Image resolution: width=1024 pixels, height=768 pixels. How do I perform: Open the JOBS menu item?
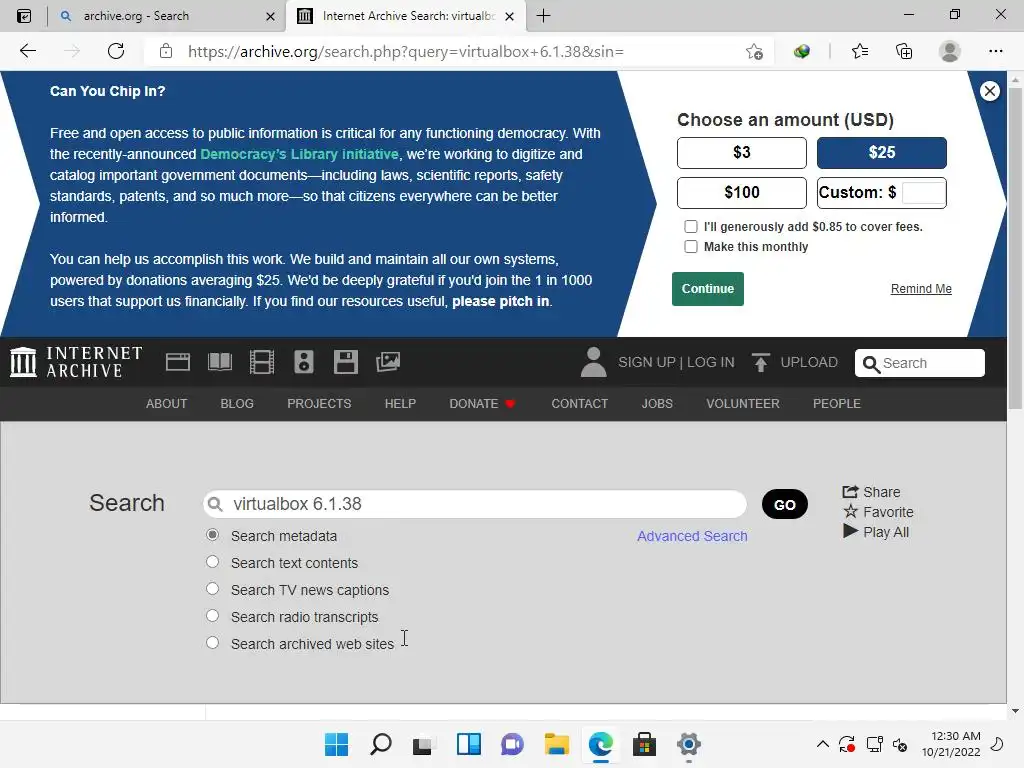coord(657,404)
